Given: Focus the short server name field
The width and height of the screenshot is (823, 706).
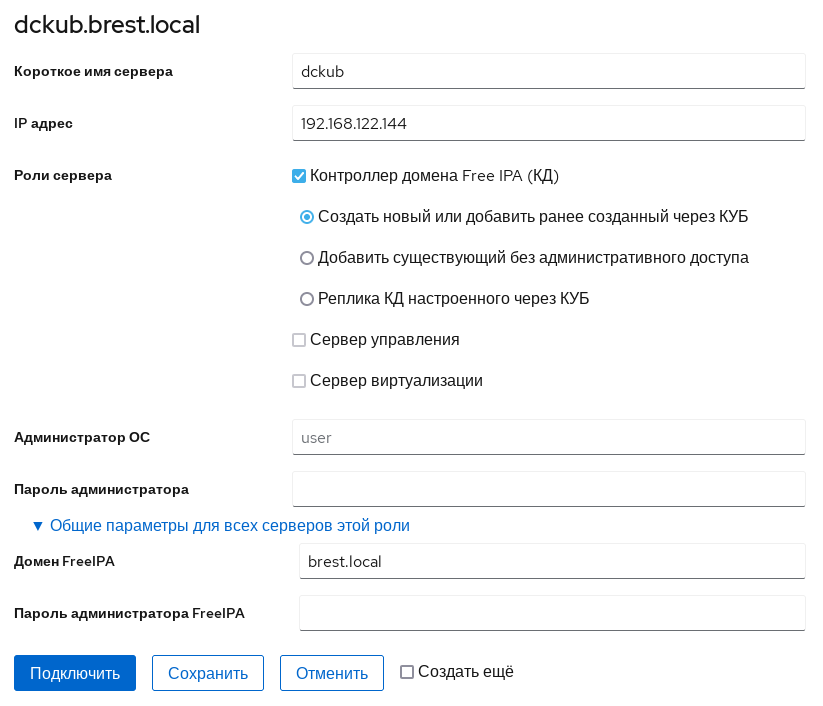Looking at the screenshot, I should (548, 71).
